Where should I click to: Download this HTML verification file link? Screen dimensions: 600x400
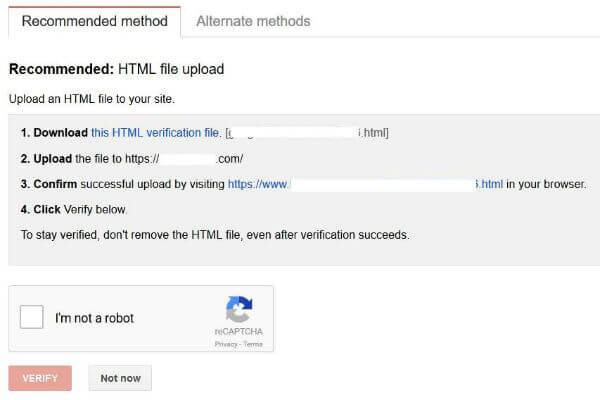156,132
